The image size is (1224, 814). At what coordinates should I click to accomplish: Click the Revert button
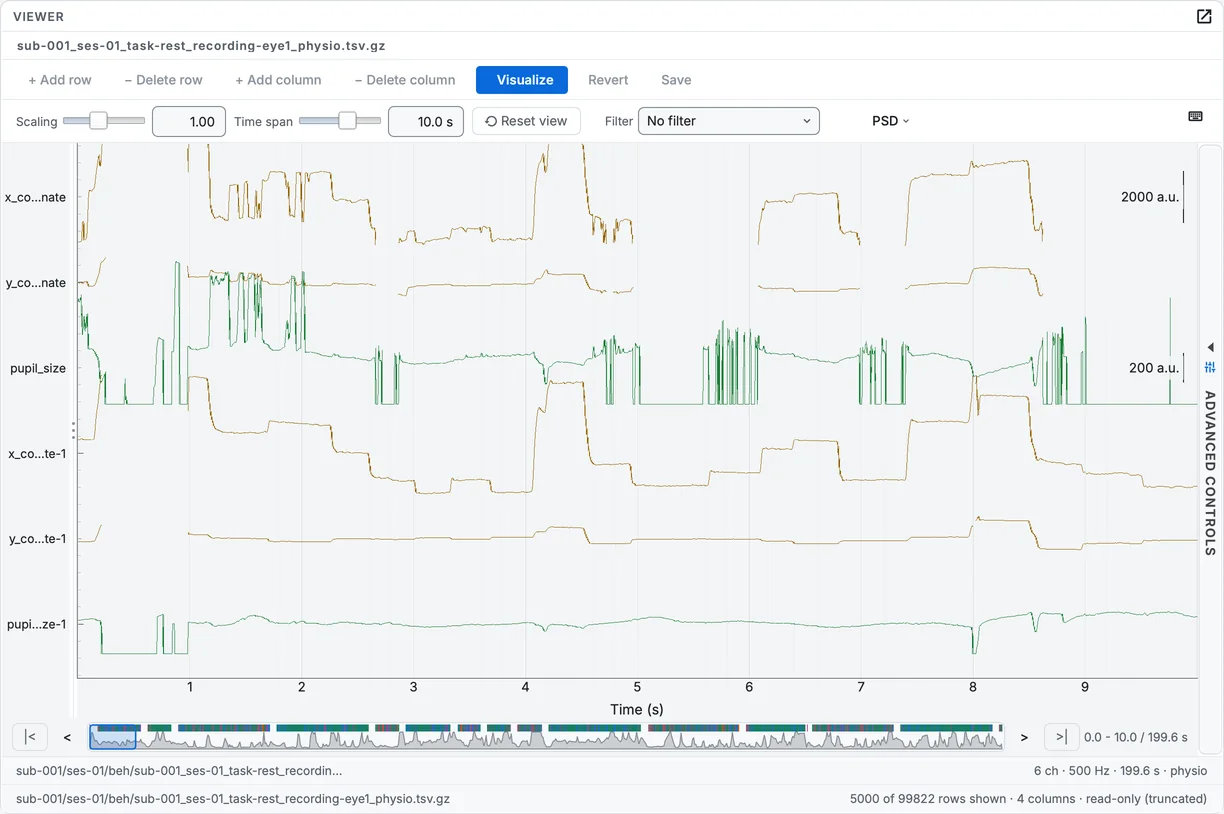coord(608,80)
